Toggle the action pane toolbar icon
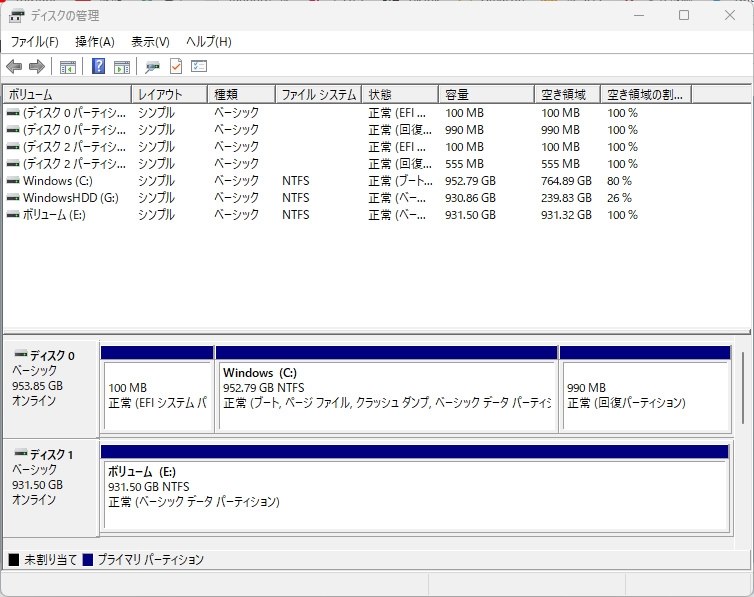Screen dimensions: 754x597 tap(122, 66)
